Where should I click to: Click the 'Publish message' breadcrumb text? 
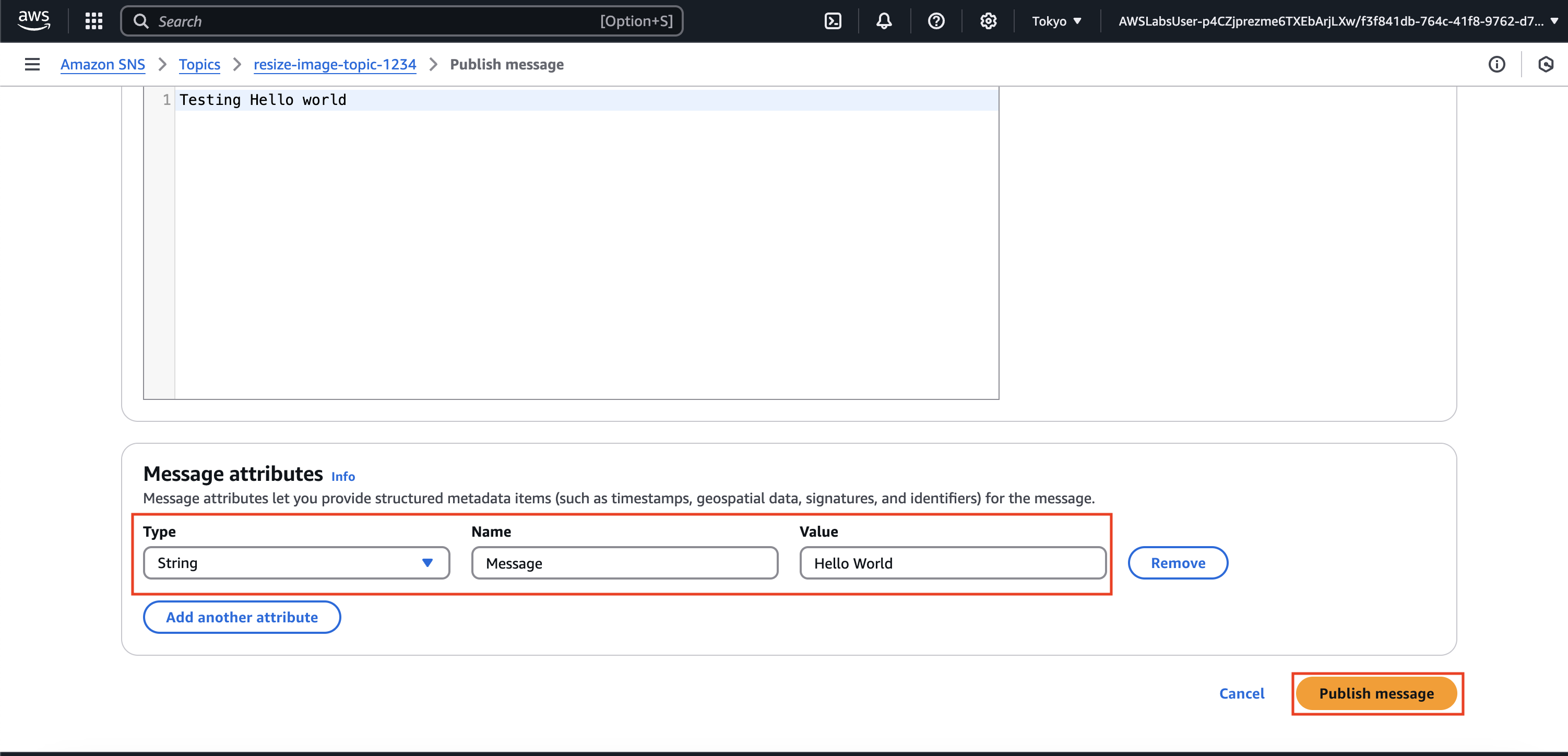(x=506, y=64)
